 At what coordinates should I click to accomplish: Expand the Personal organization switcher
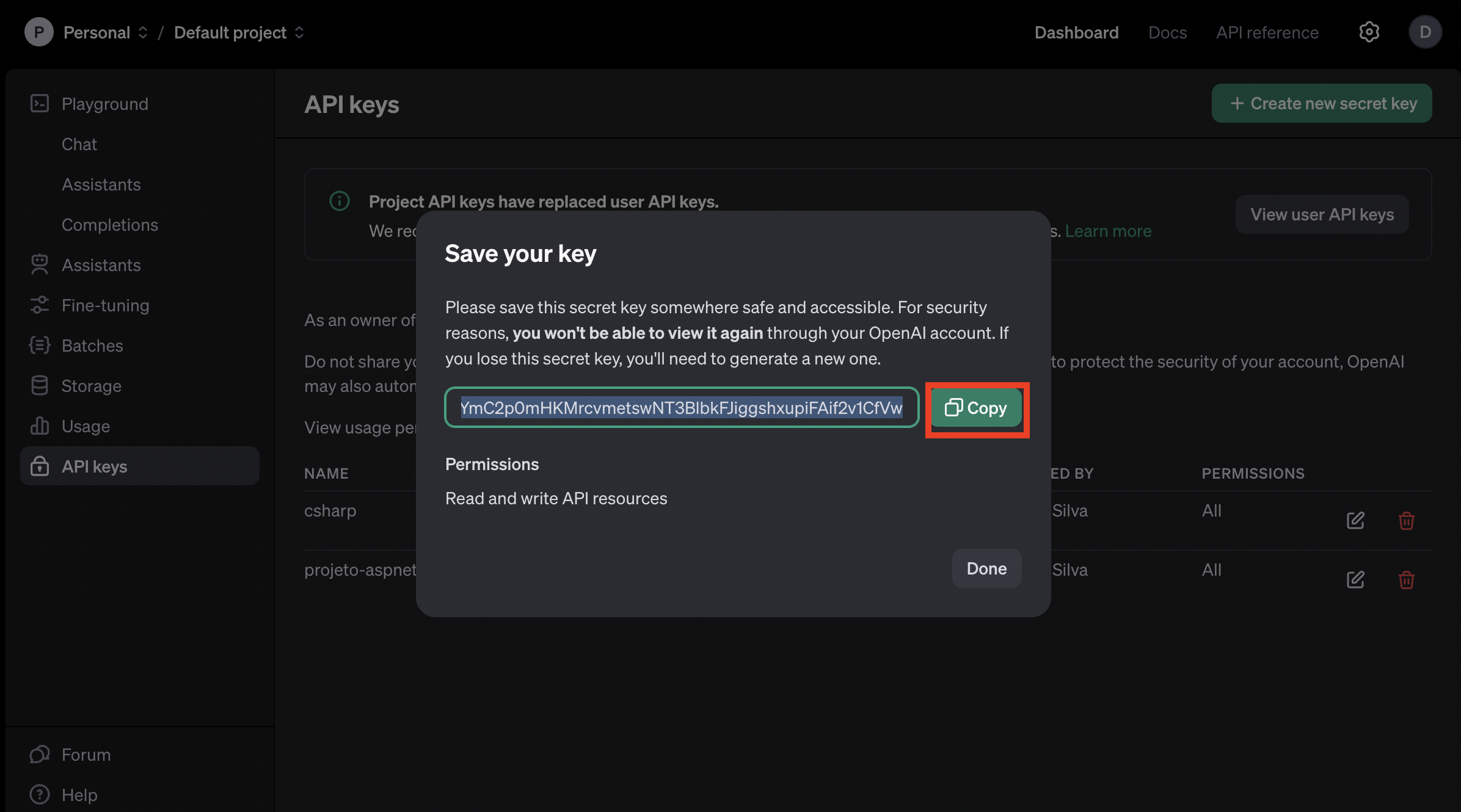pyautogui.click(x=105, y=32)
